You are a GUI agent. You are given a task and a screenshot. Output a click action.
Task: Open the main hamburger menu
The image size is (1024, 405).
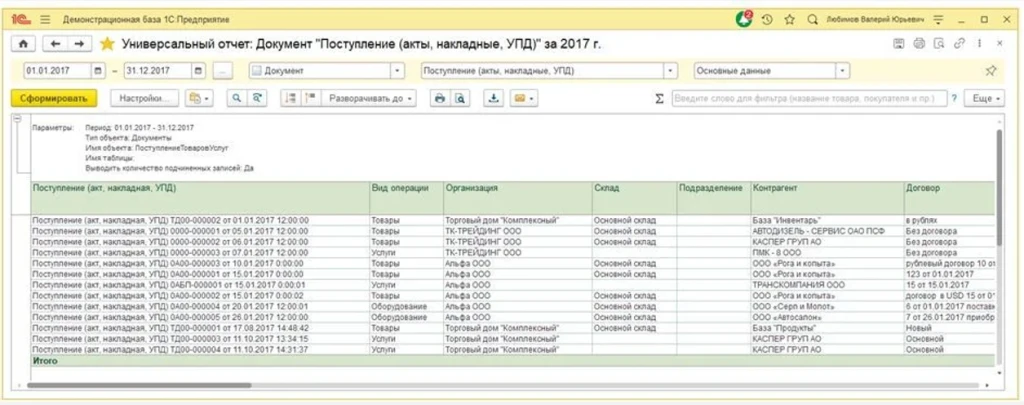[x=45, y=19]
